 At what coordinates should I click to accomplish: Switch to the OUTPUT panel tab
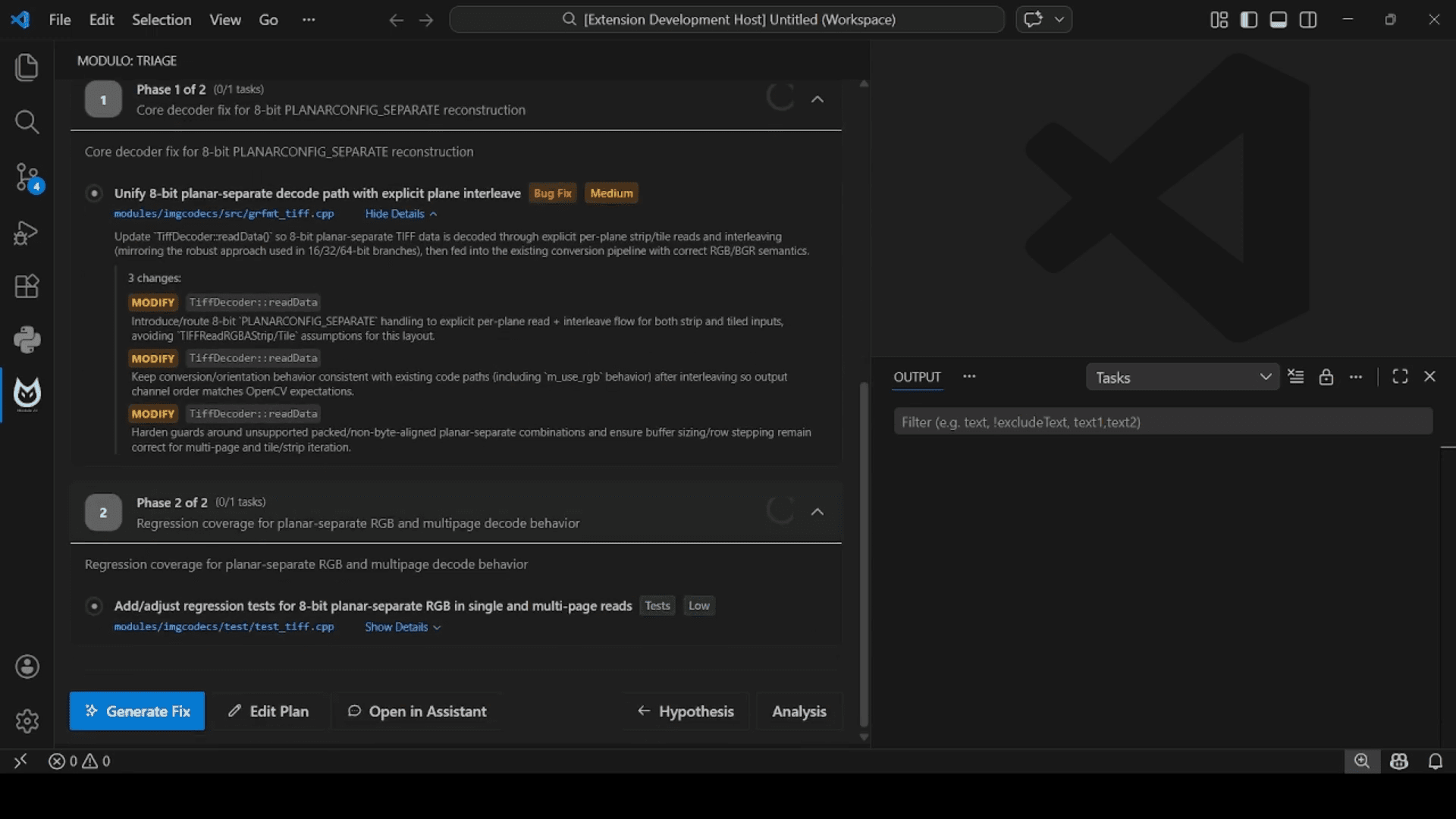[x=917, y=377]
